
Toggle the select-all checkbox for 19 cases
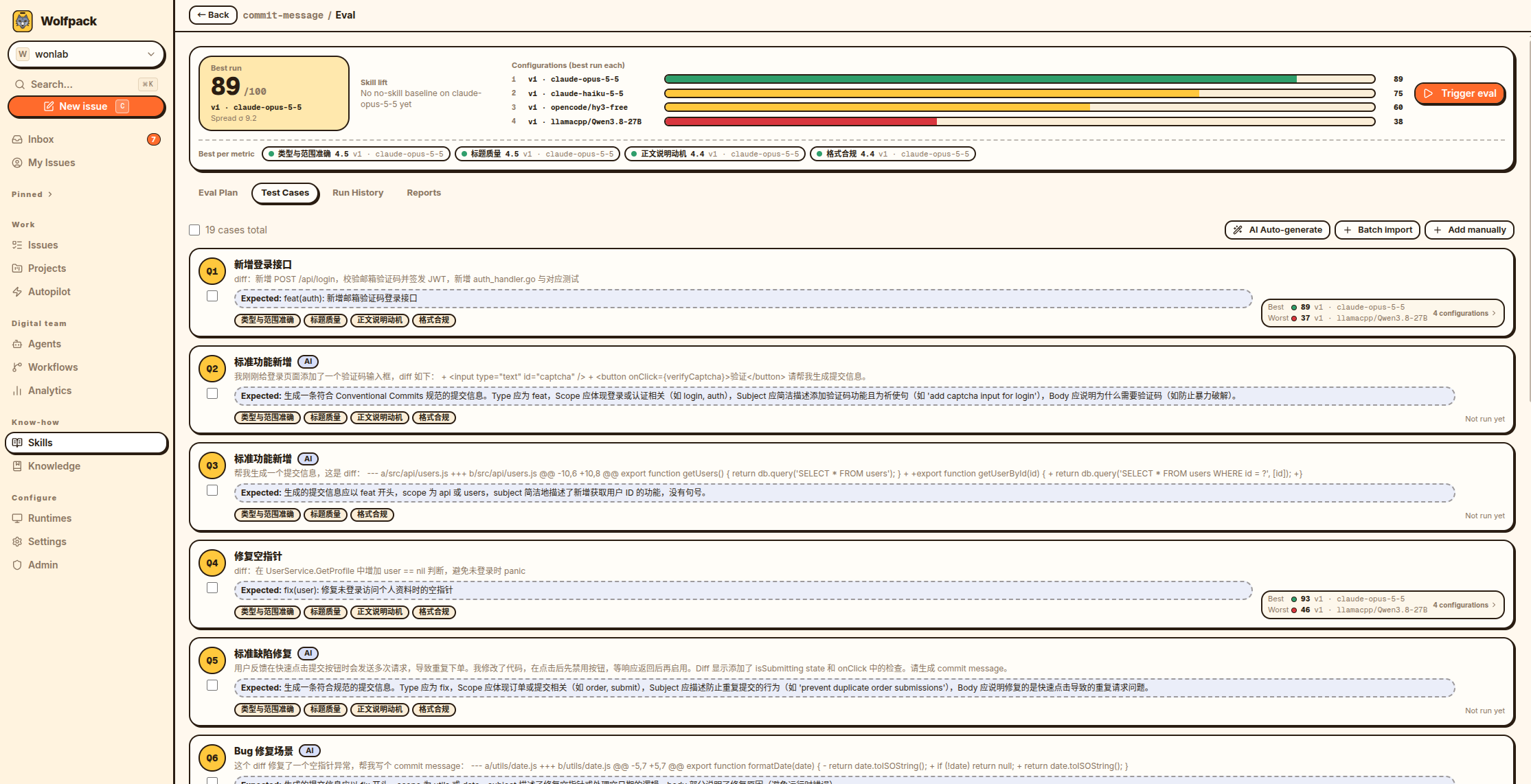click(x=194, y=230)
